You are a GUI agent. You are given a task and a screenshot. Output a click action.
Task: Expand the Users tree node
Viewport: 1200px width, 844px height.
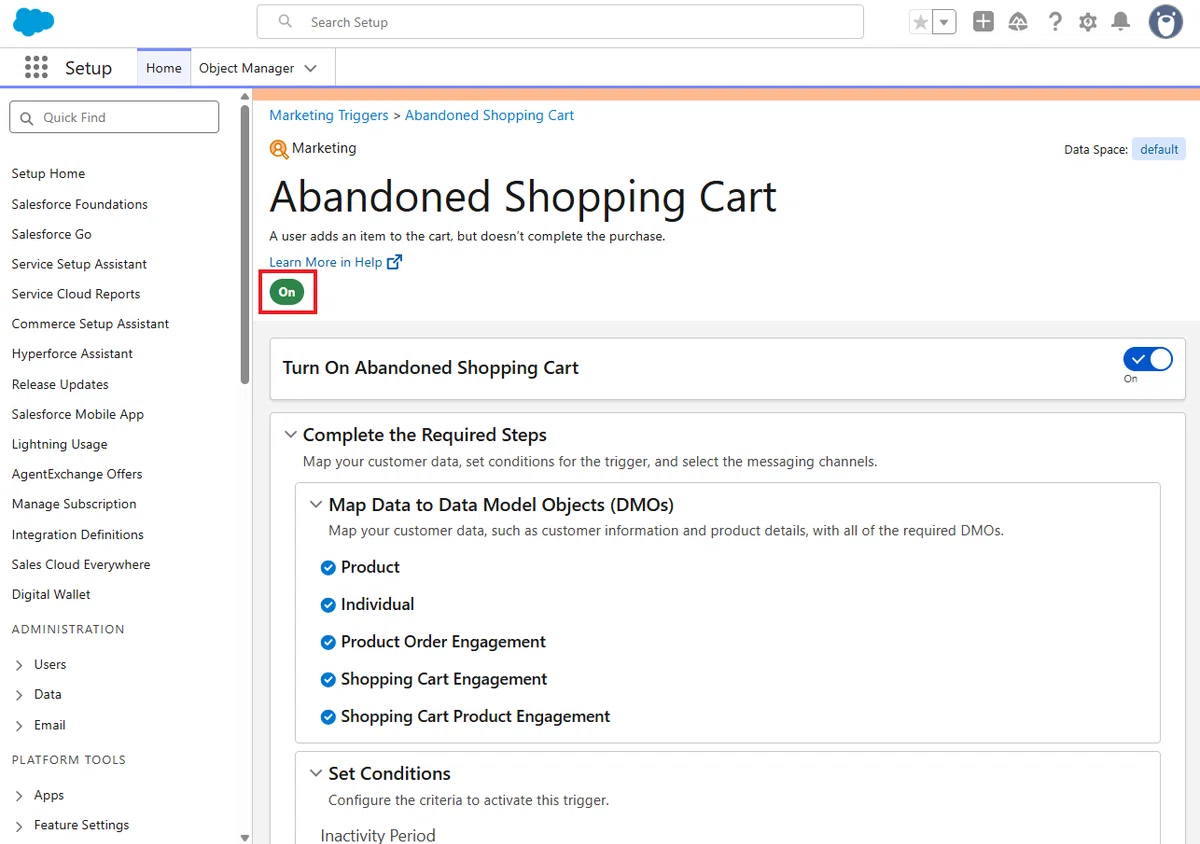pos(20,665)
